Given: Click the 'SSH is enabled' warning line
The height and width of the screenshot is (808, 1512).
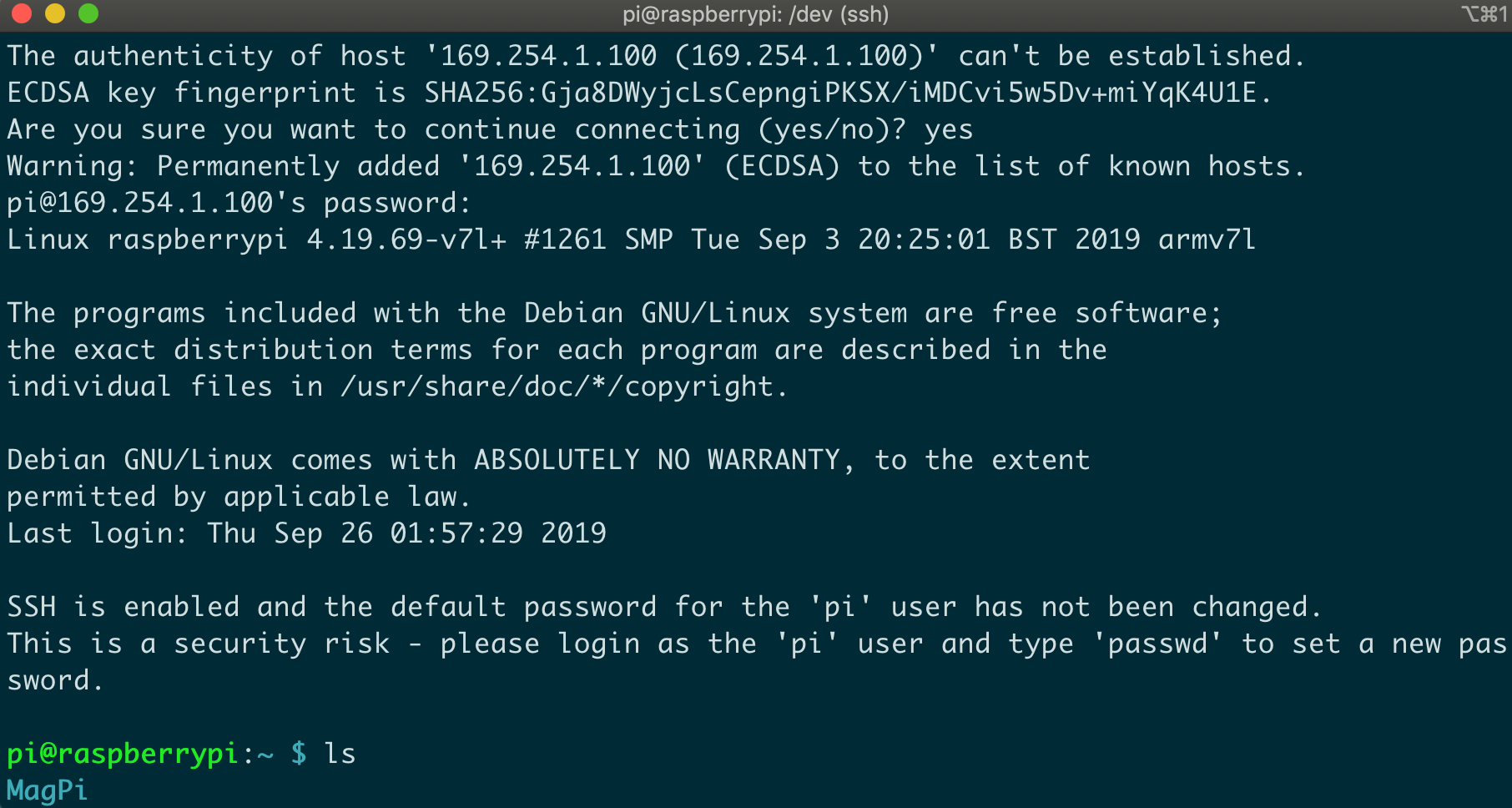Looking at the screenshot, I should [x=664, y=607].
